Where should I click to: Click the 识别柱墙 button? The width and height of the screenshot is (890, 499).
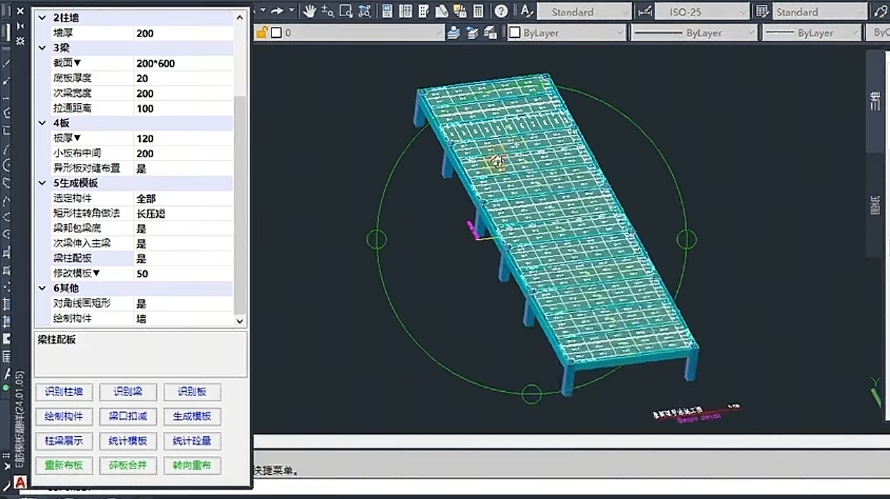pos(64,392)
